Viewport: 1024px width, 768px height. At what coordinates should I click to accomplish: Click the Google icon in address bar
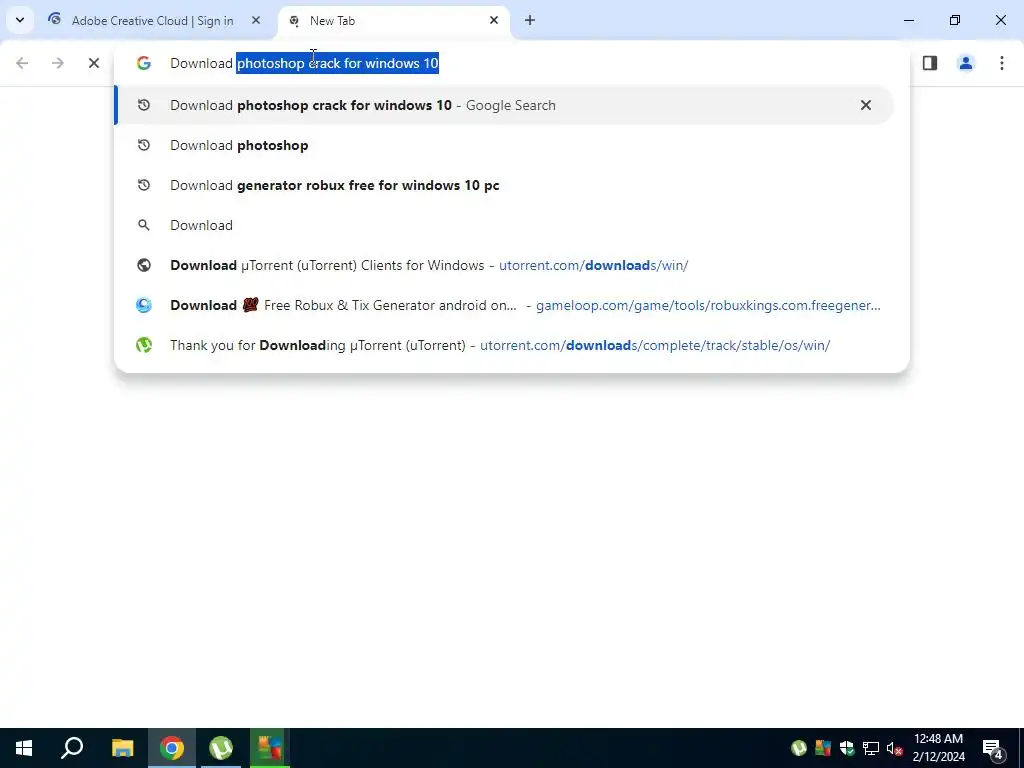click(x=144, y=63)
